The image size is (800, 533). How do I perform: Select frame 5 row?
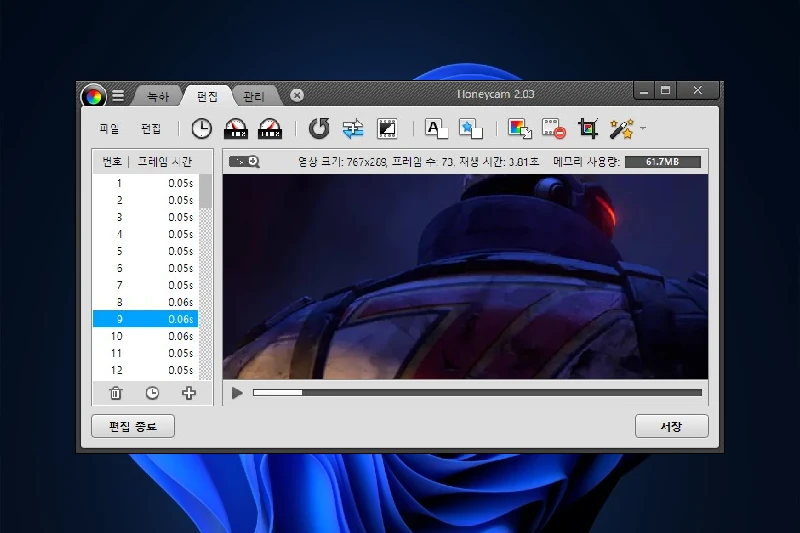[145, 251]
